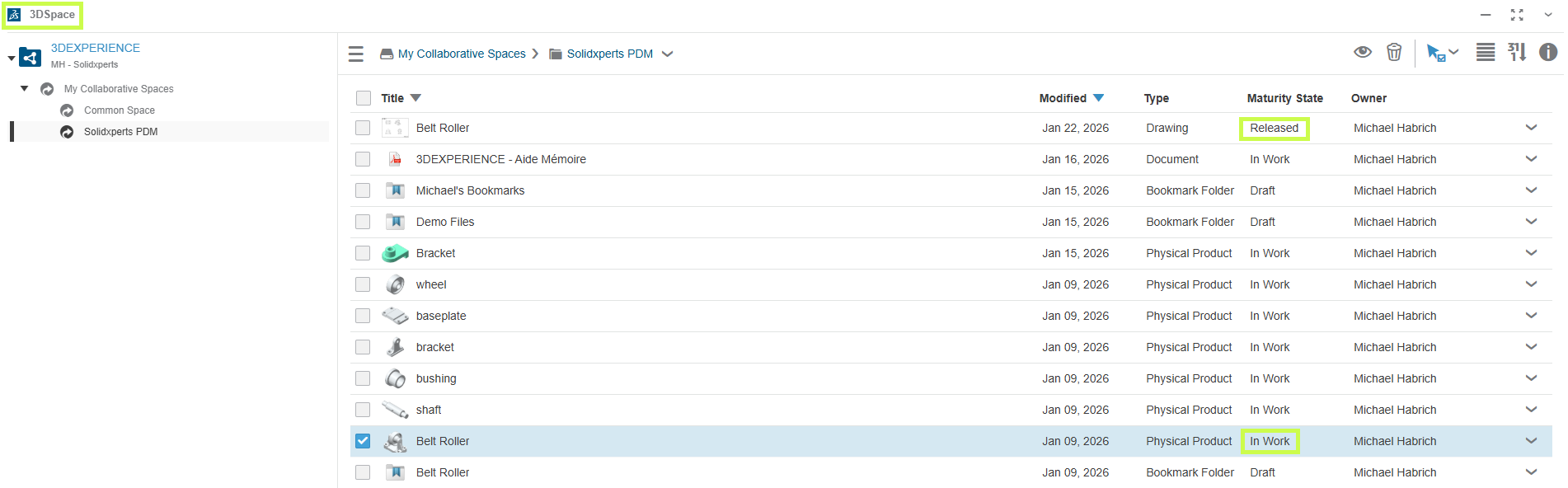Click the 3DSpace app logo icon
1568x488 pixels.
15,15
